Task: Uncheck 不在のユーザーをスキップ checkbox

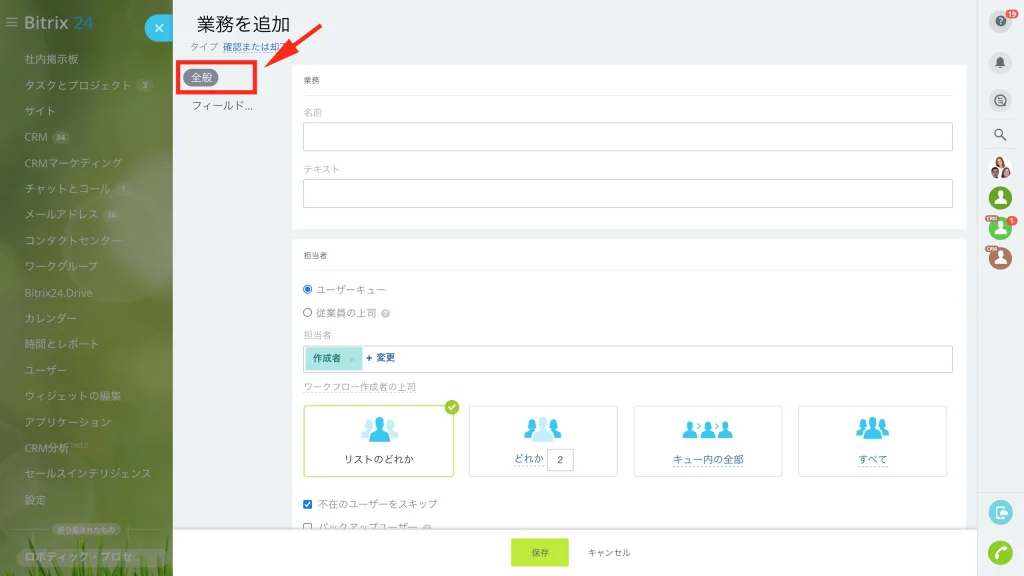Action: [x=308, y=504]
